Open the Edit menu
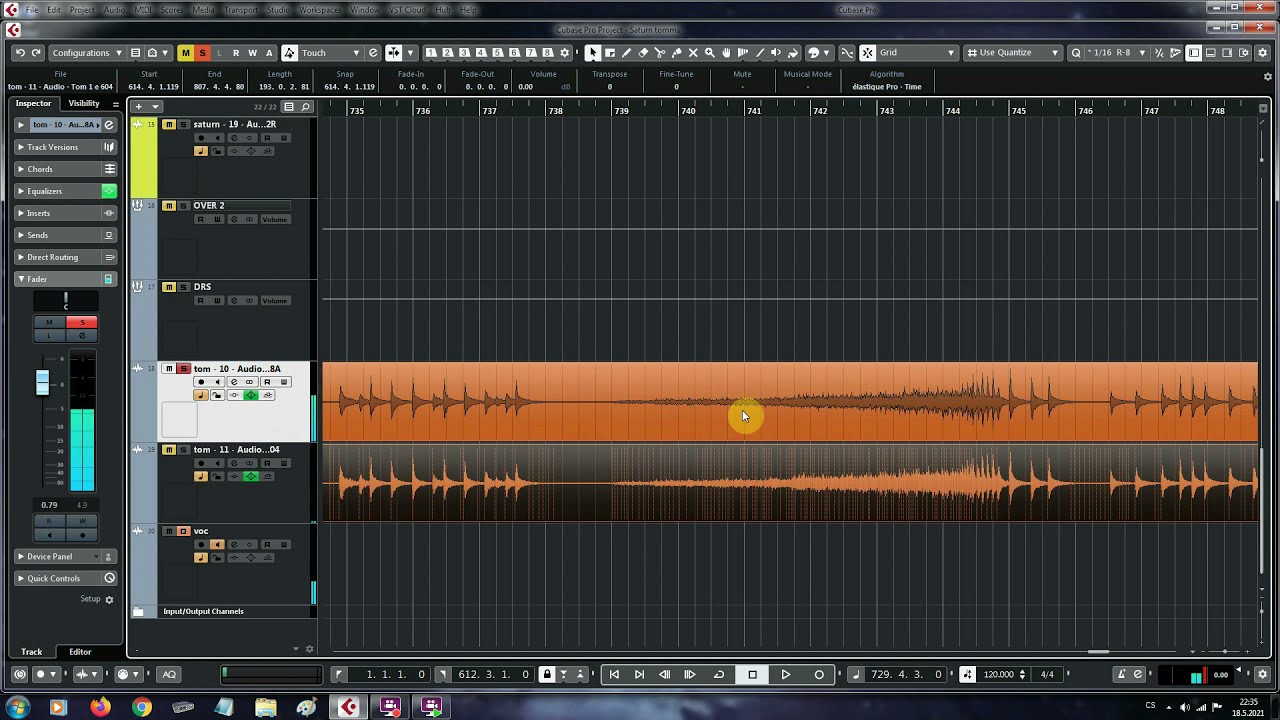This screenshot has width=1280, height=720. click(x=54, y=10)
